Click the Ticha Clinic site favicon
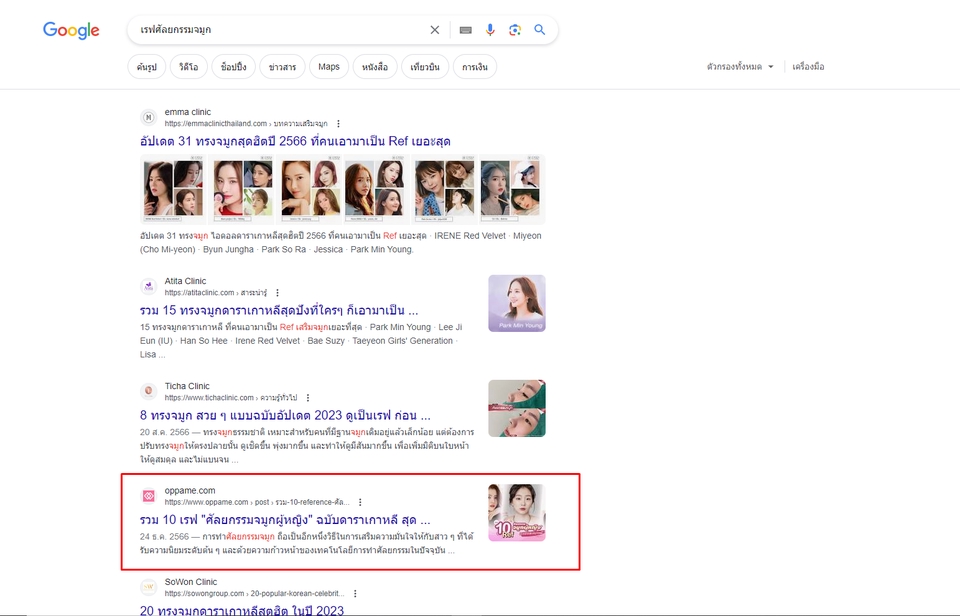The width and height of the screenshot is (960, 616). pyautogui.click(x=148, y=391)
